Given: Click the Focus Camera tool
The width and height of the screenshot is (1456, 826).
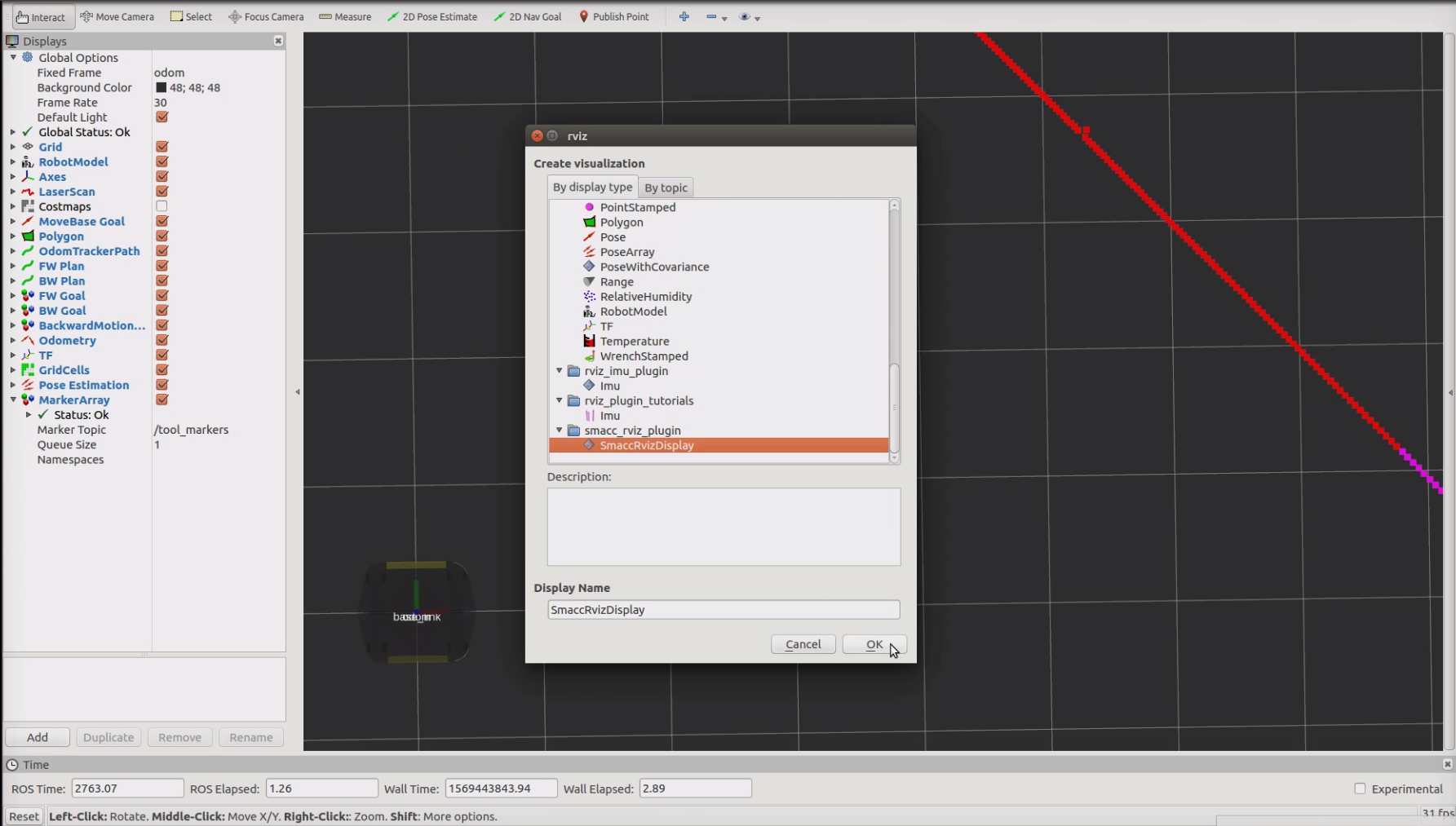Looking at the screenshot, I should 265,16.
